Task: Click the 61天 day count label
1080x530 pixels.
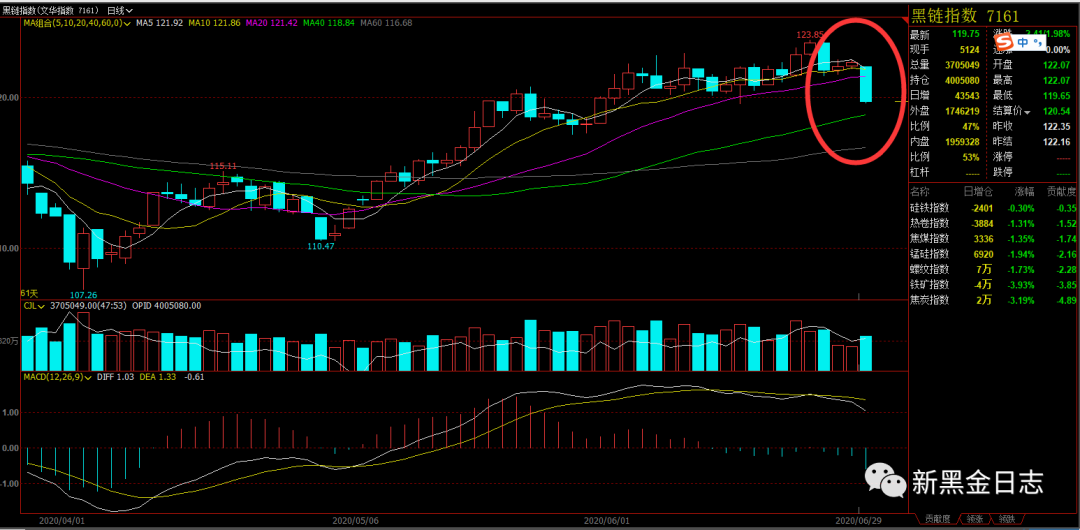Action: (x=28, y=293)
